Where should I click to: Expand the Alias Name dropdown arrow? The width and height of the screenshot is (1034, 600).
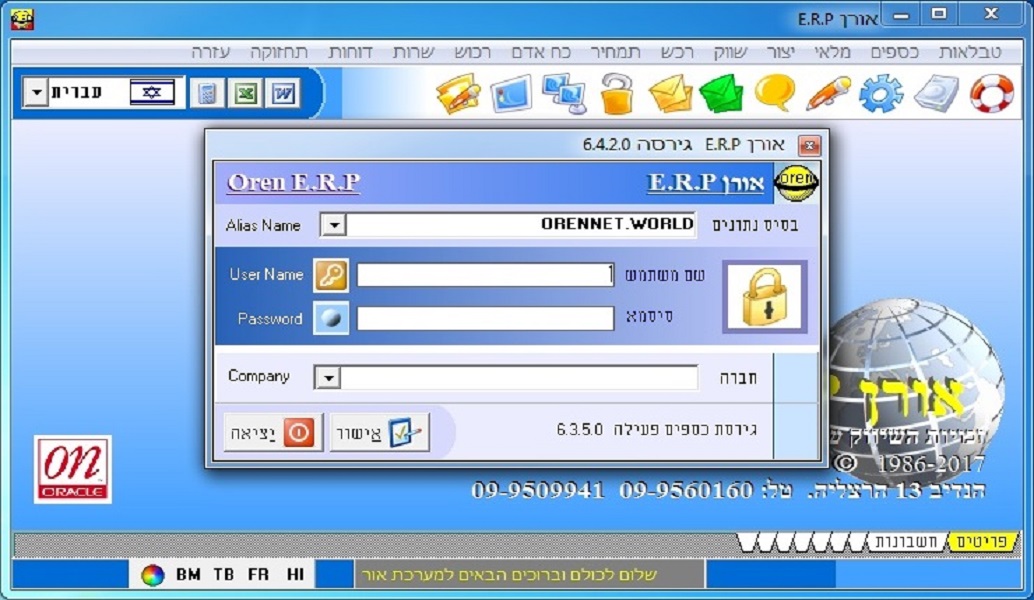click(334, 225)
